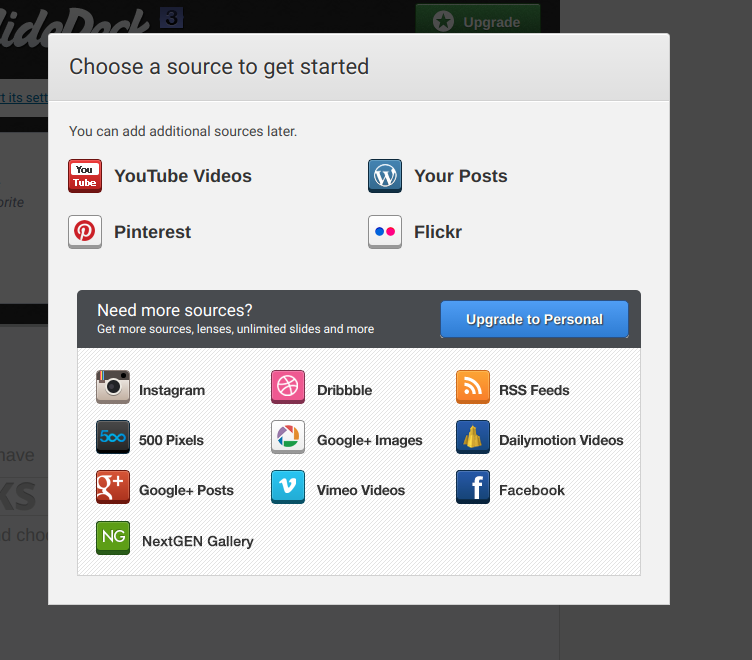The image size is (752, 660).
Task: Choose the Your Posts label
Action: point(461,176)
